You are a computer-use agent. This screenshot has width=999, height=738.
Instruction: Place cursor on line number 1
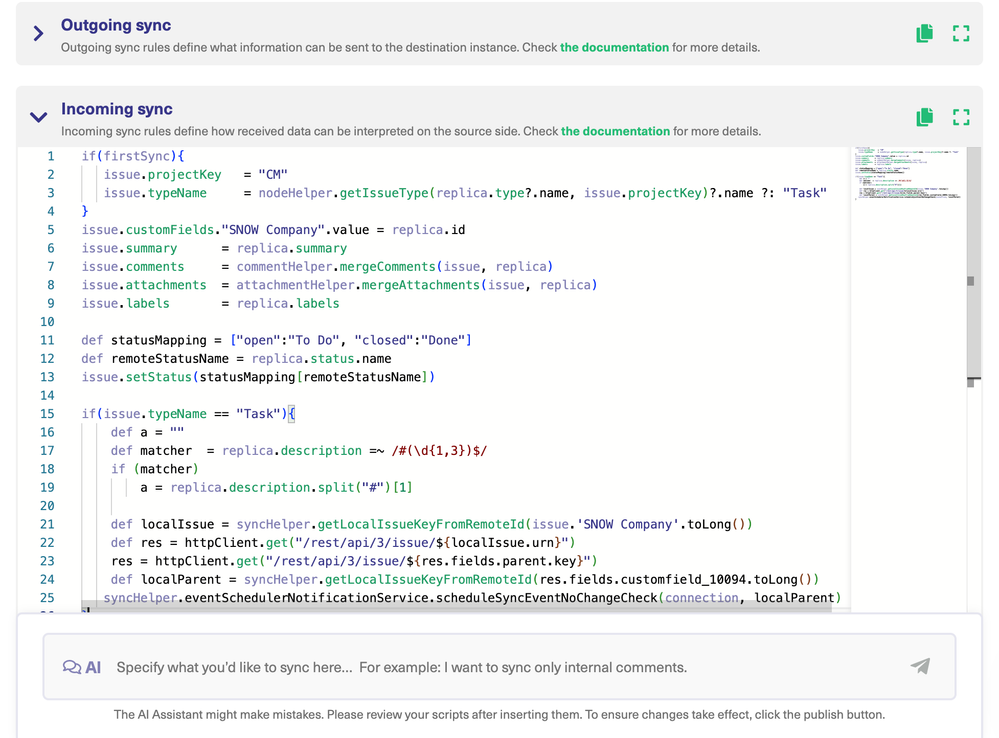pyautogui.click(x=50, y=156)
